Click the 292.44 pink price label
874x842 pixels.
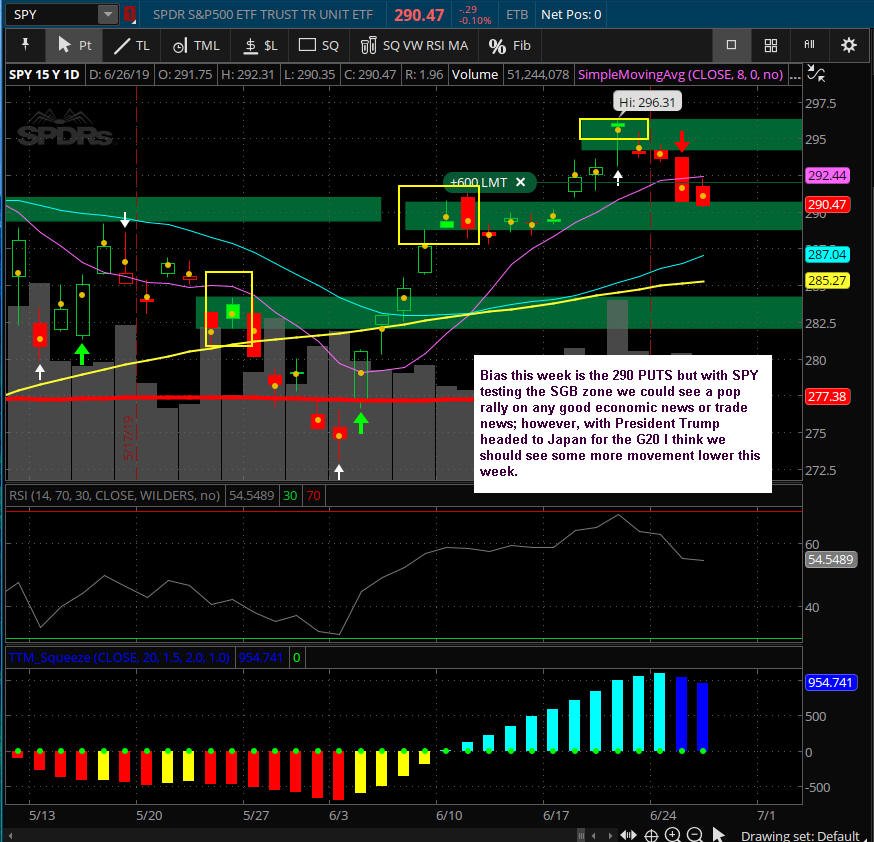click(x=827, y=176)
